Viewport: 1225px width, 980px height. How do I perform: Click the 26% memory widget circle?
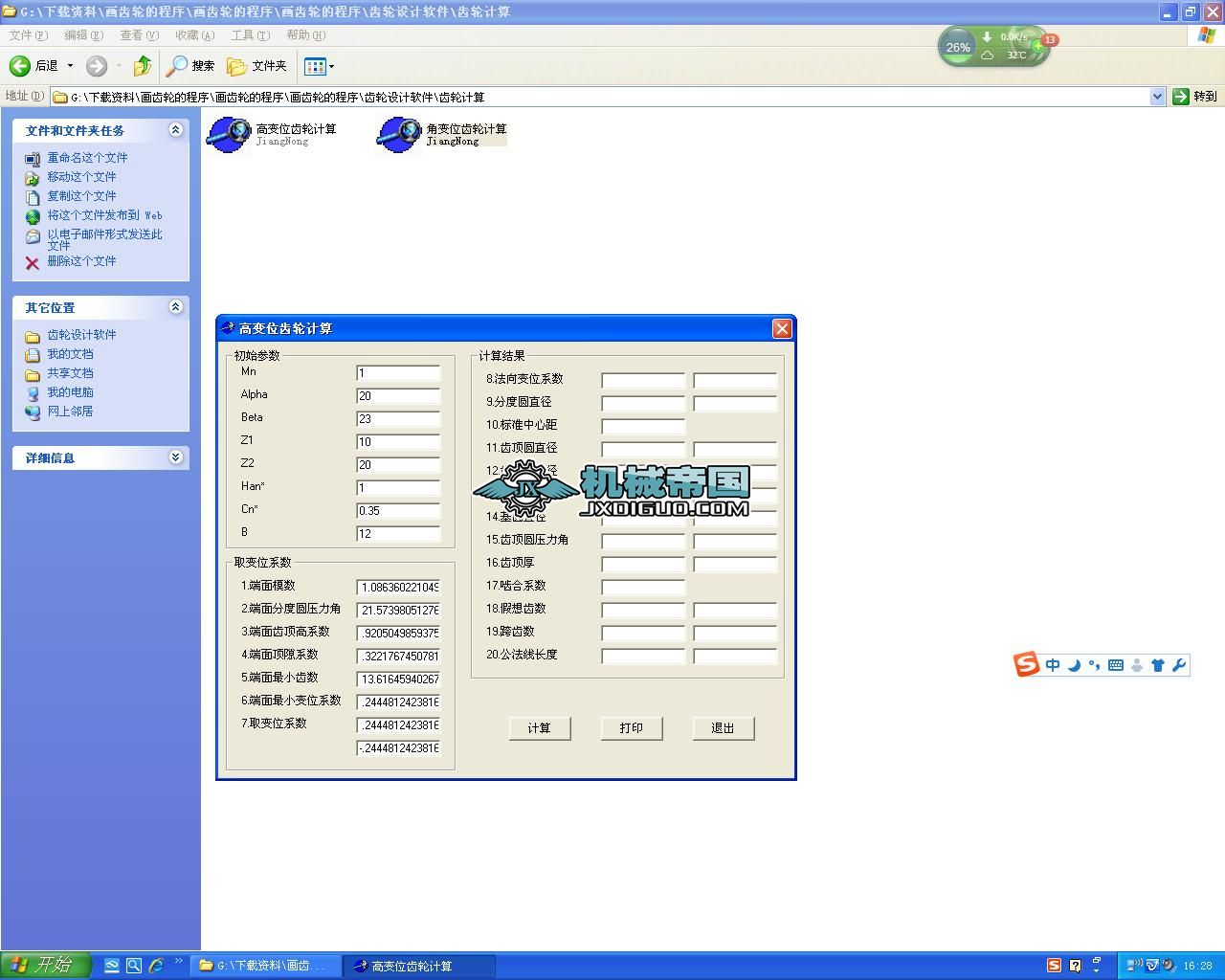coord(958,47)
